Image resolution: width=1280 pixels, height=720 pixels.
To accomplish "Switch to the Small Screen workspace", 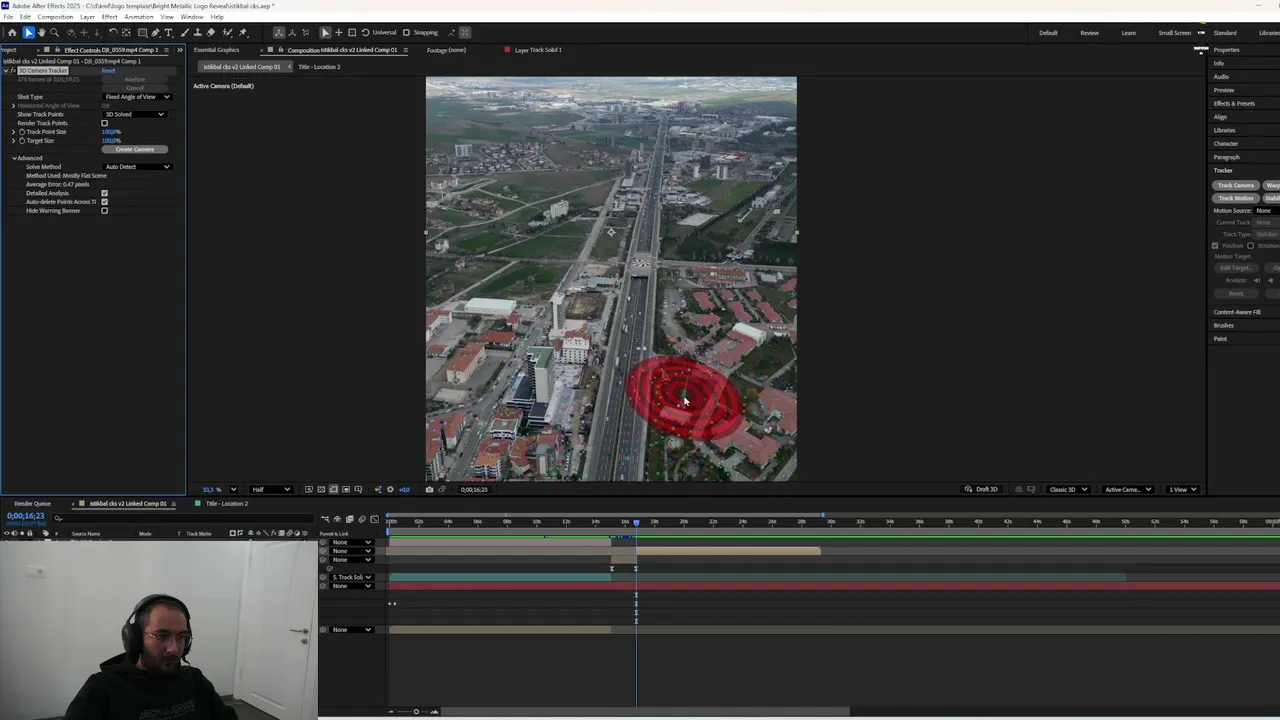I will [x=1174, y=33].
